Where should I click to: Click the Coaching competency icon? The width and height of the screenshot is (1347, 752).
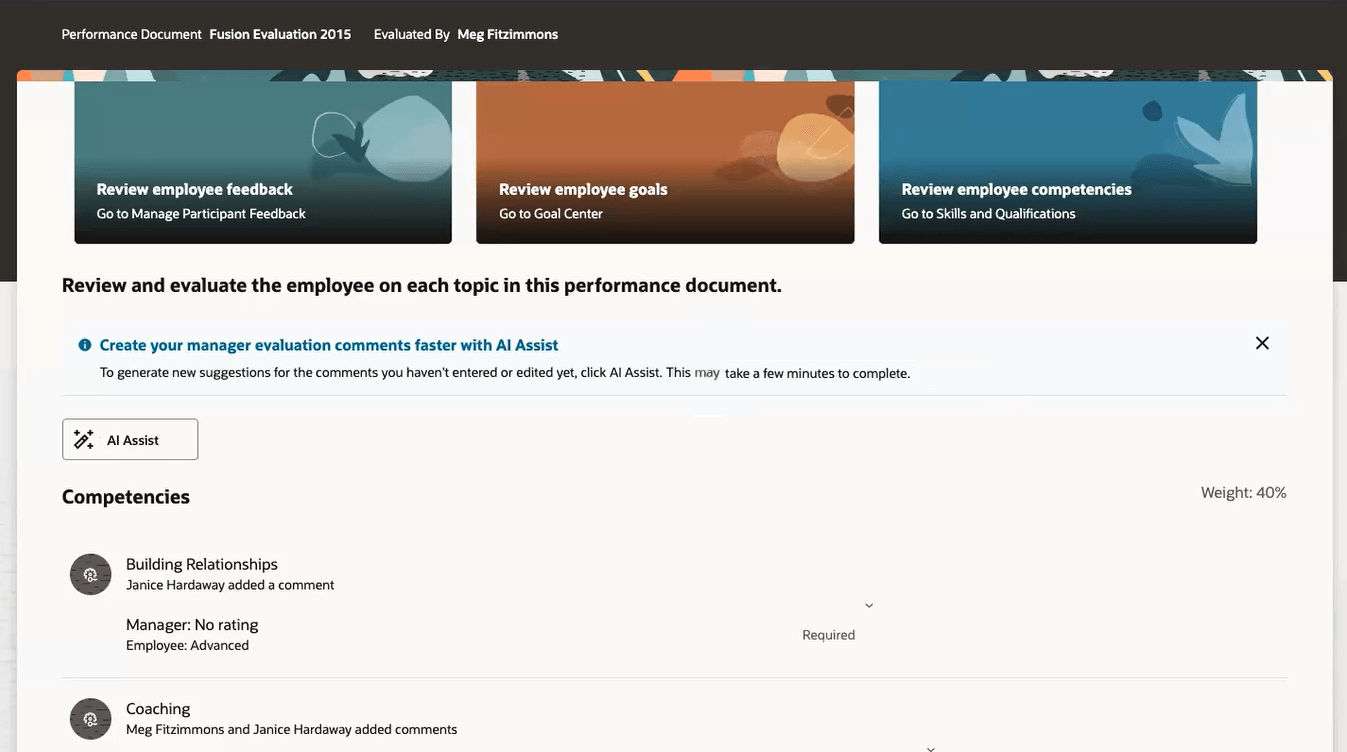point(90,719)
